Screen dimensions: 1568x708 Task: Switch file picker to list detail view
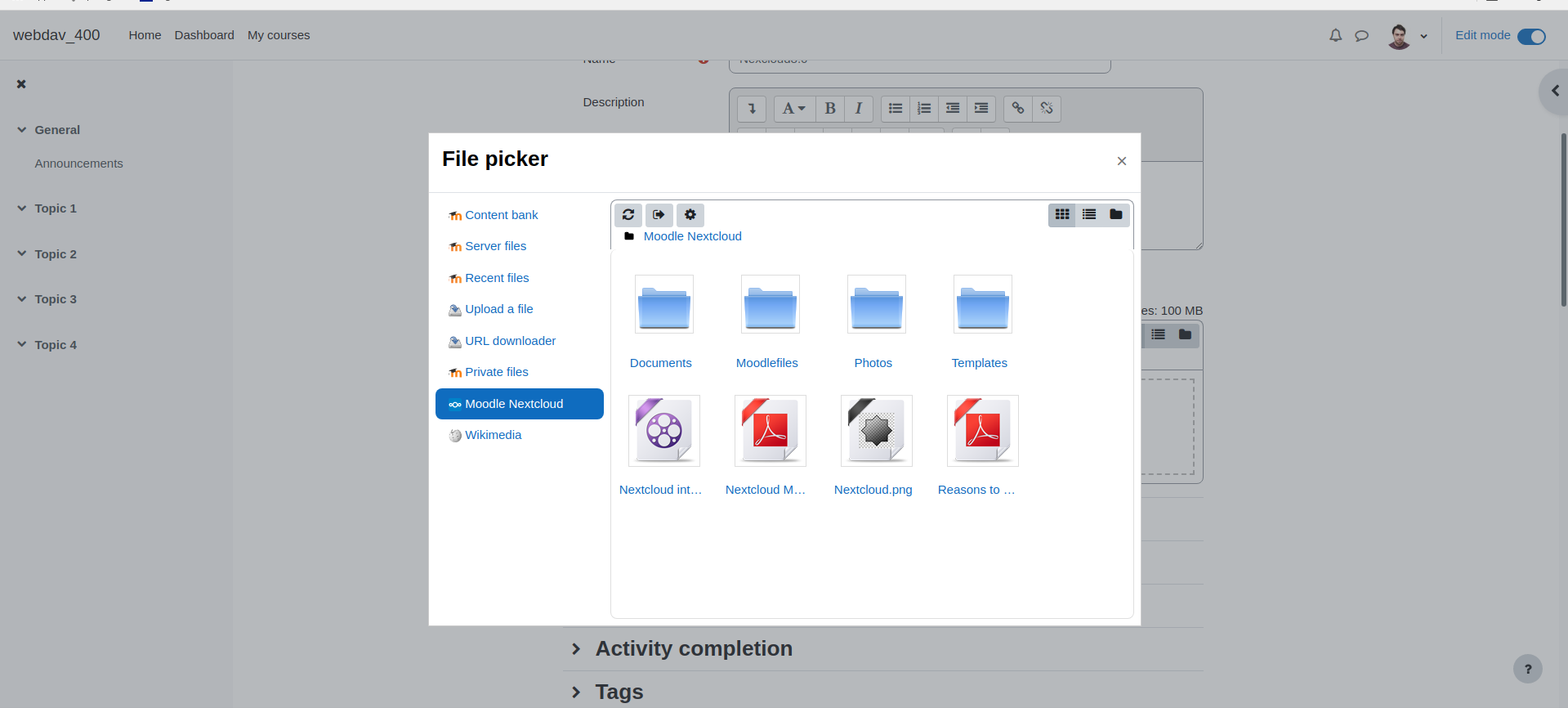tap(1089, 214)
